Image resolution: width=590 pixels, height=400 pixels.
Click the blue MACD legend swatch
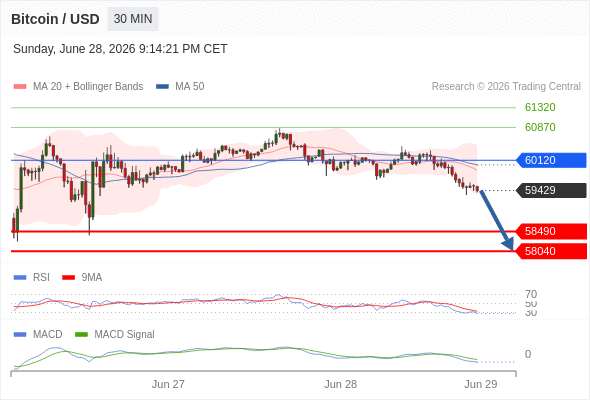click(x=20, y=335)
